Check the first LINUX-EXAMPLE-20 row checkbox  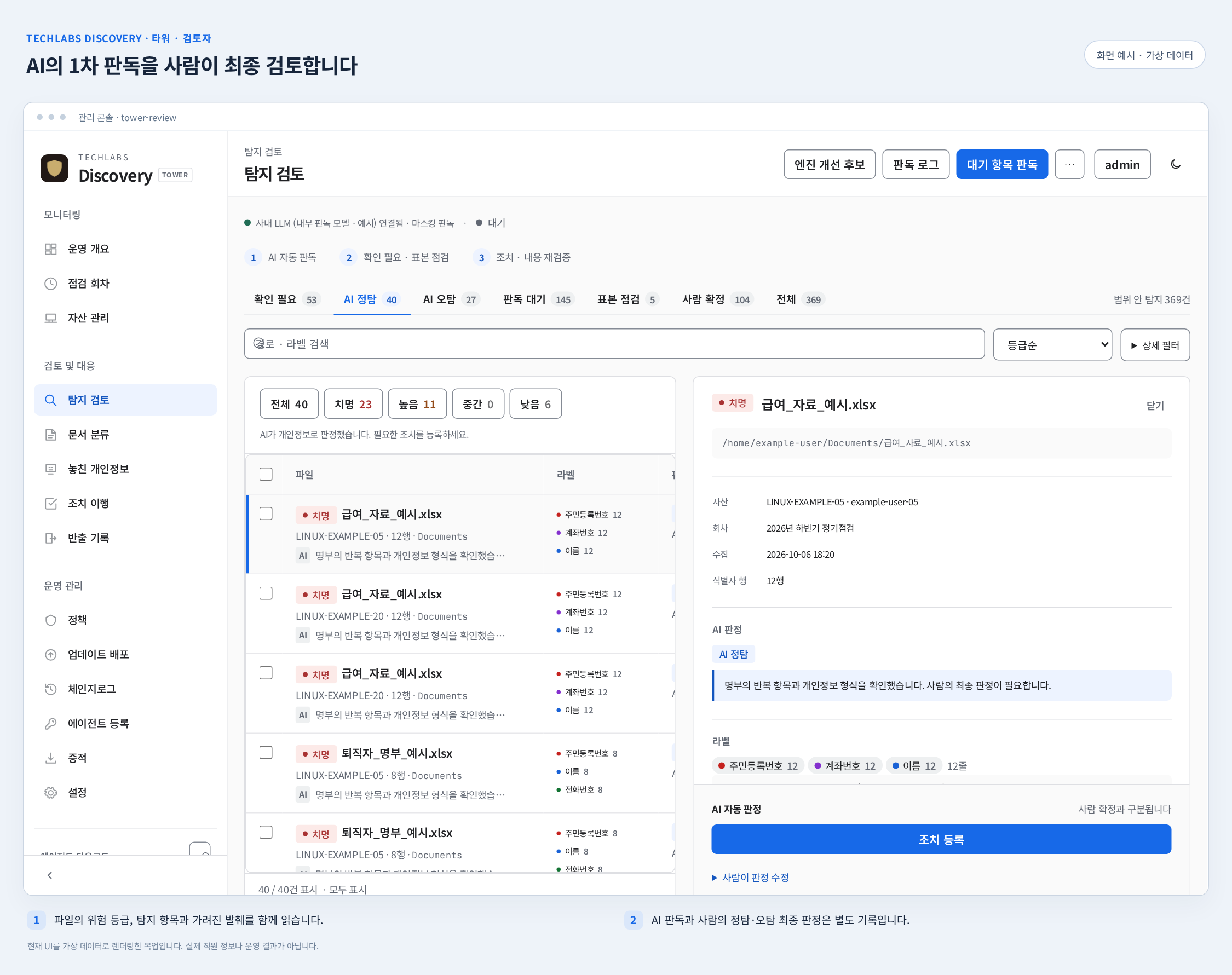point(266,593)
